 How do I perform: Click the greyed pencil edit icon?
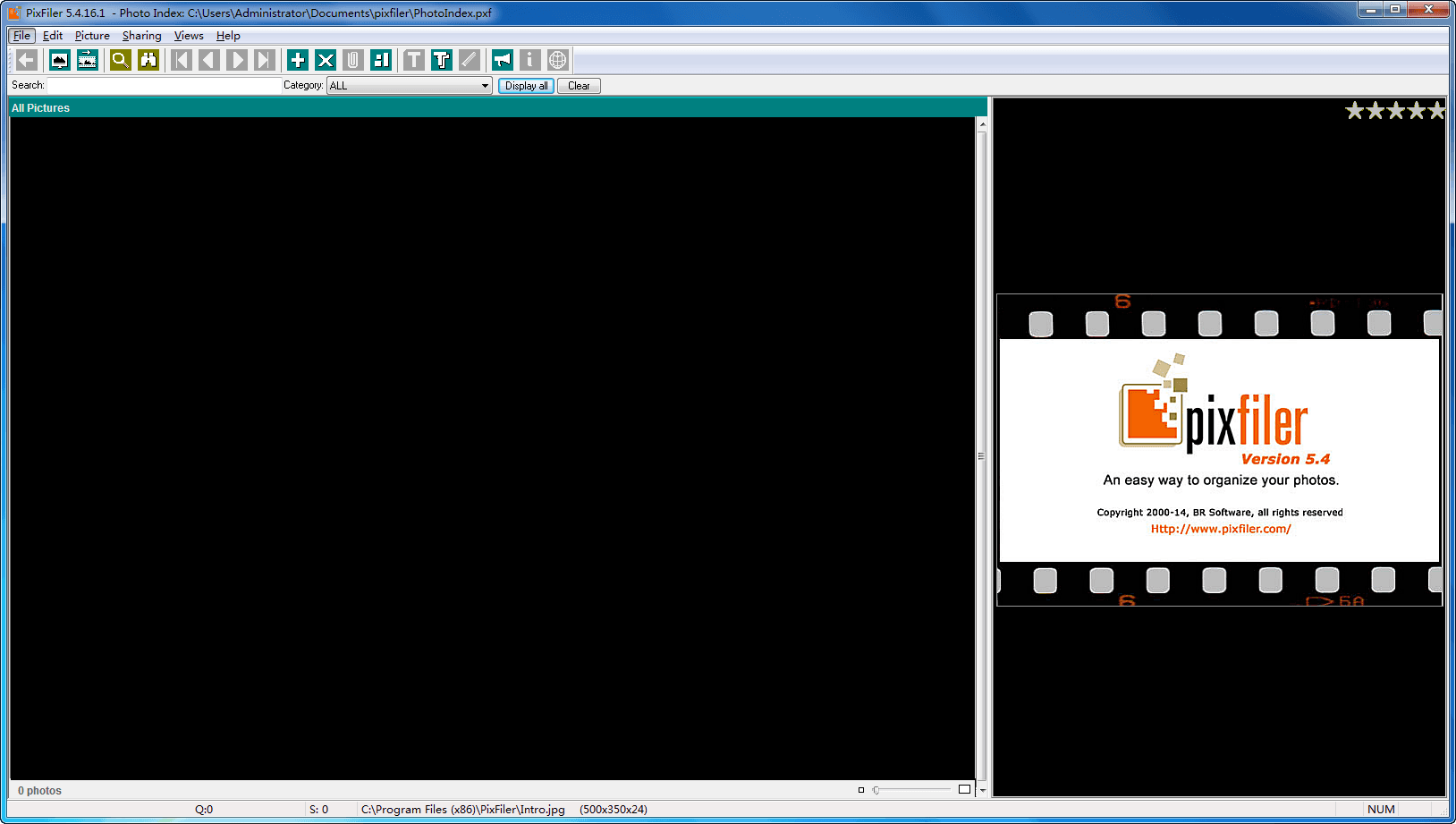(469, 60)
